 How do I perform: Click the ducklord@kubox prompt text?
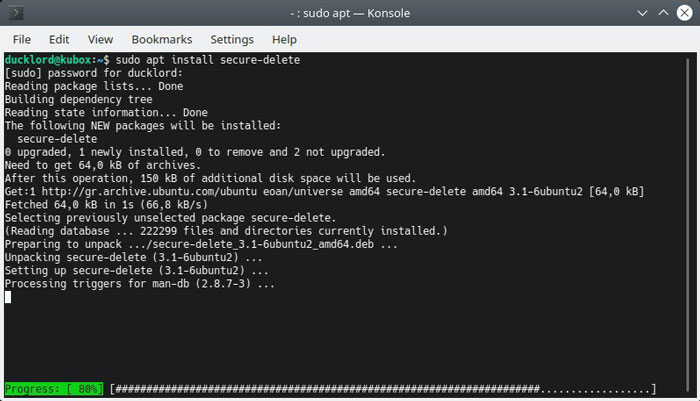pyautogui.click(x=48, y=60)
